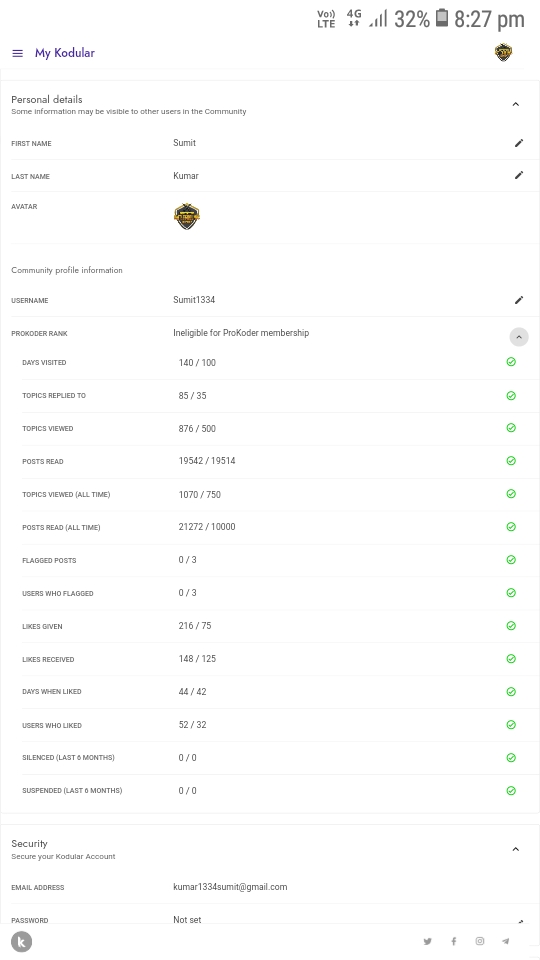Click the Likes Given green check mark
Viewport: 540px width, 960px height.
point(511,626)
